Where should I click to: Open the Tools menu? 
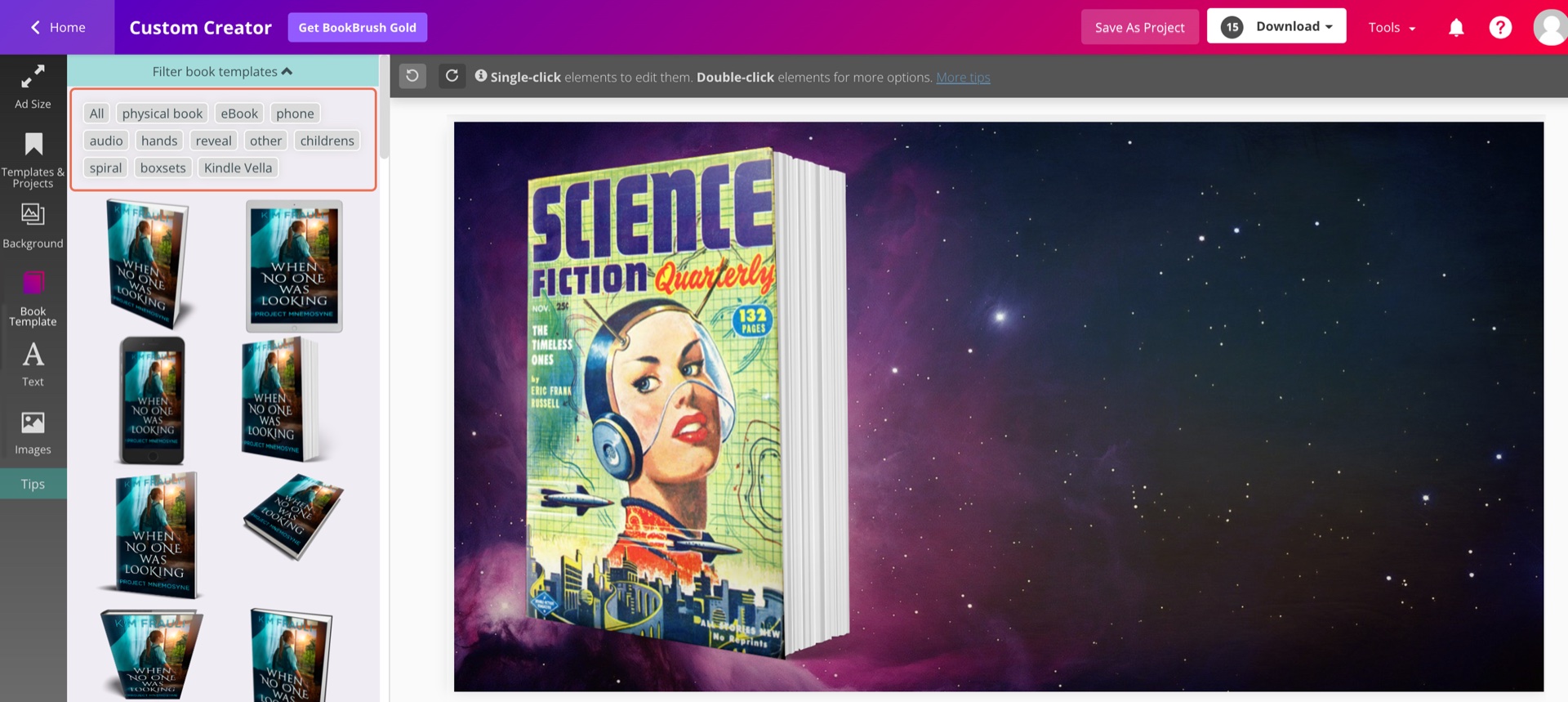pyautogui.click(x=1392, y=27)
